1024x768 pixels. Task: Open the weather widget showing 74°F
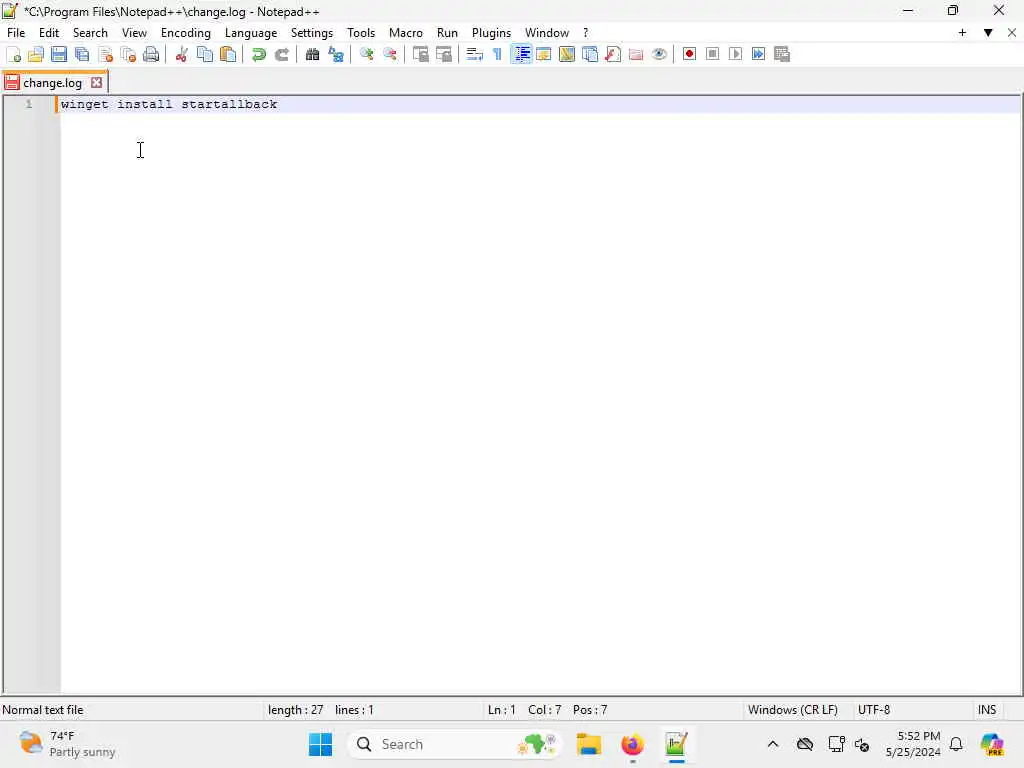67,744
